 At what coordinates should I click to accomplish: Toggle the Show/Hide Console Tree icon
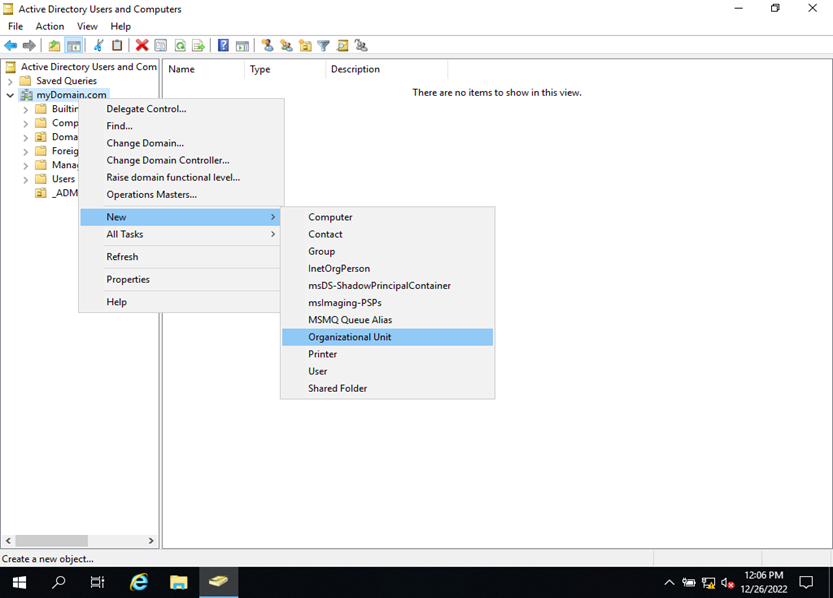73,46
